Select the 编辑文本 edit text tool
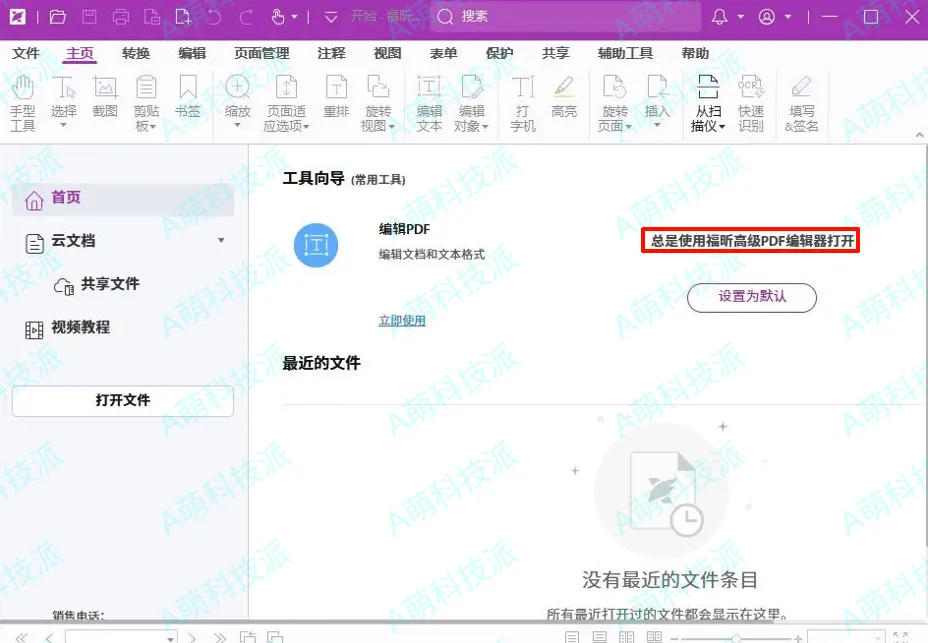Viewport: 928px width, 643px height. coord(429,103)
